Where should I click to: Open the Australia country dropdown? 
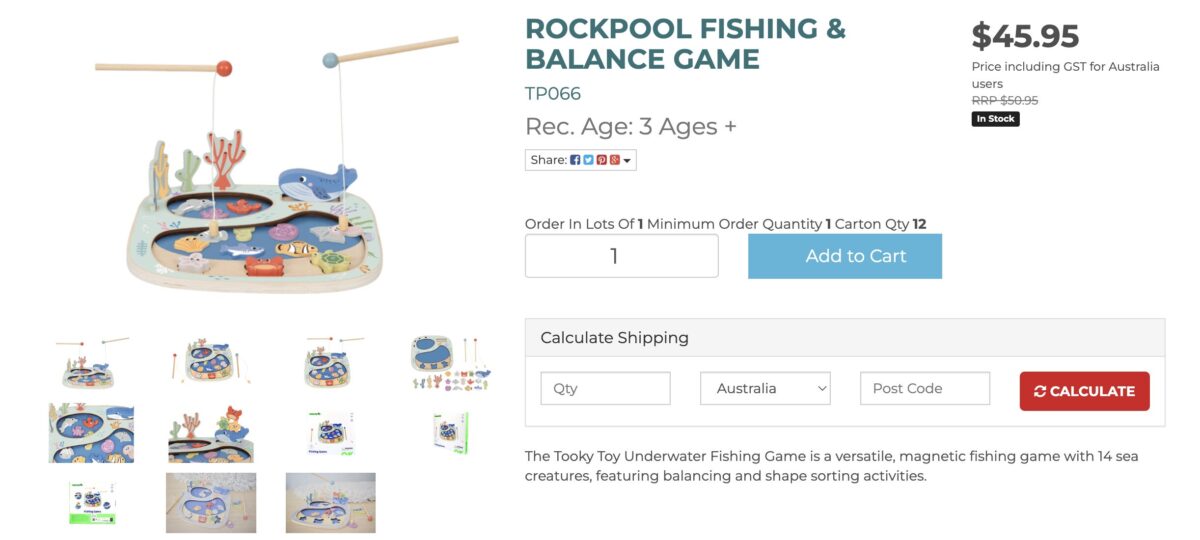[765, 389]
